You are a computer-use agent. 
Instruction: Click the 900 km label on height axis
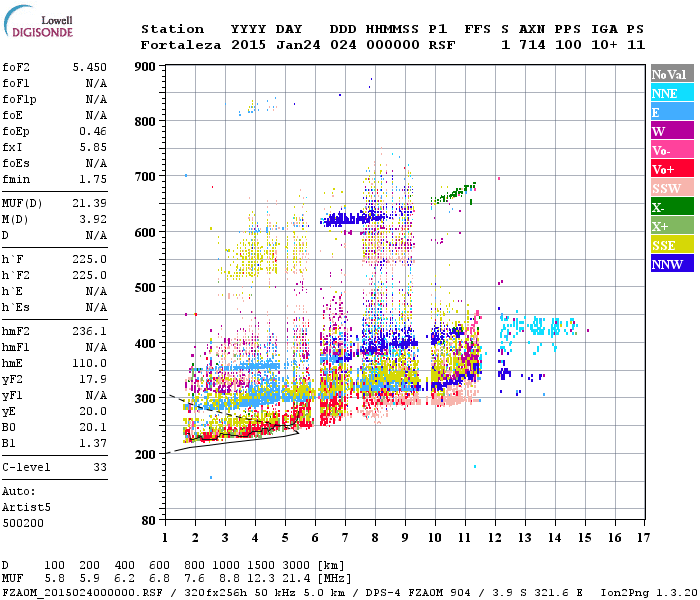(145, 67)
